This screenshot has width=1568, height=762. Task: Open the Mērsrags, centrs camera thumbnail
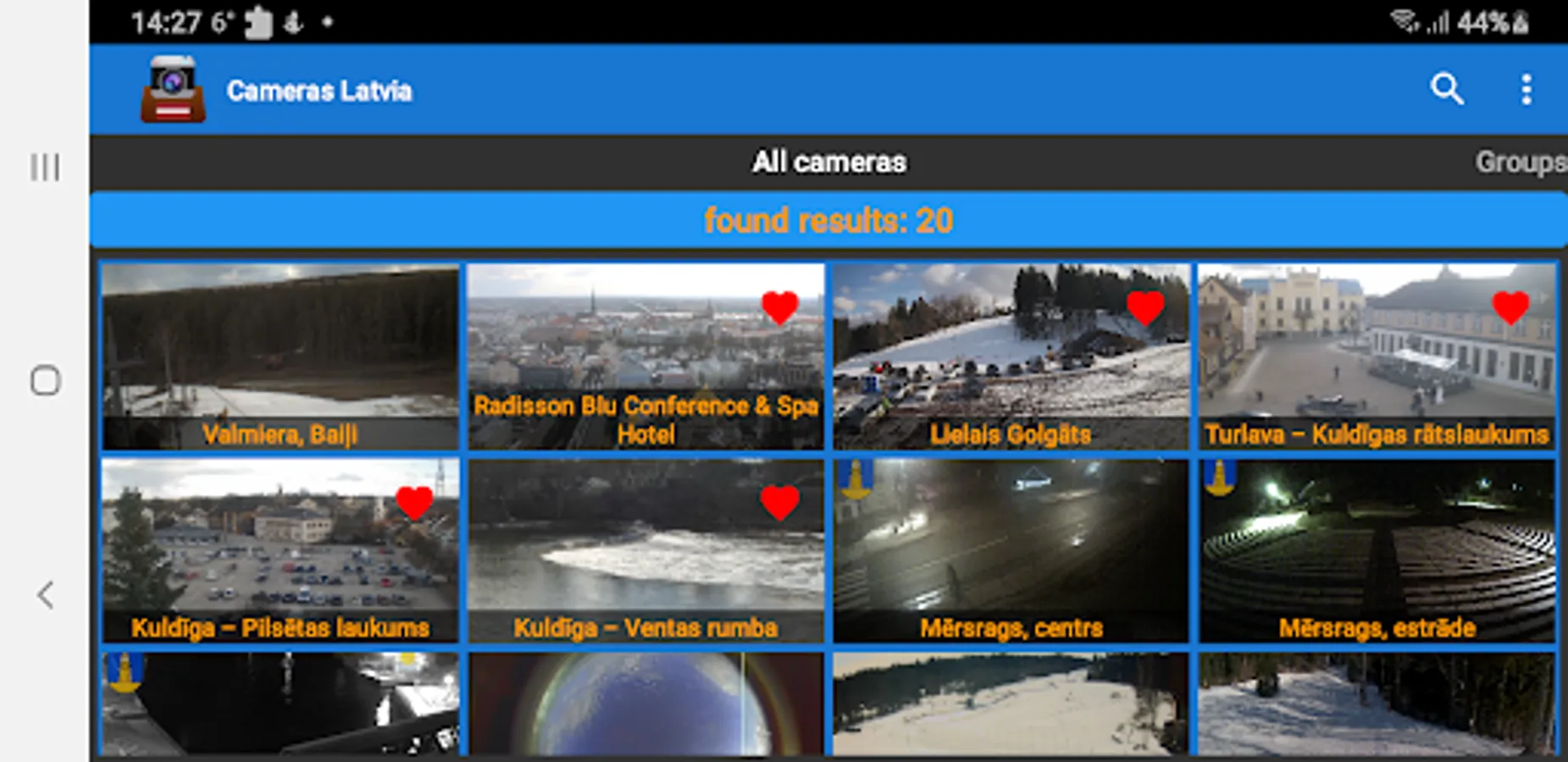coord(1011,551)
